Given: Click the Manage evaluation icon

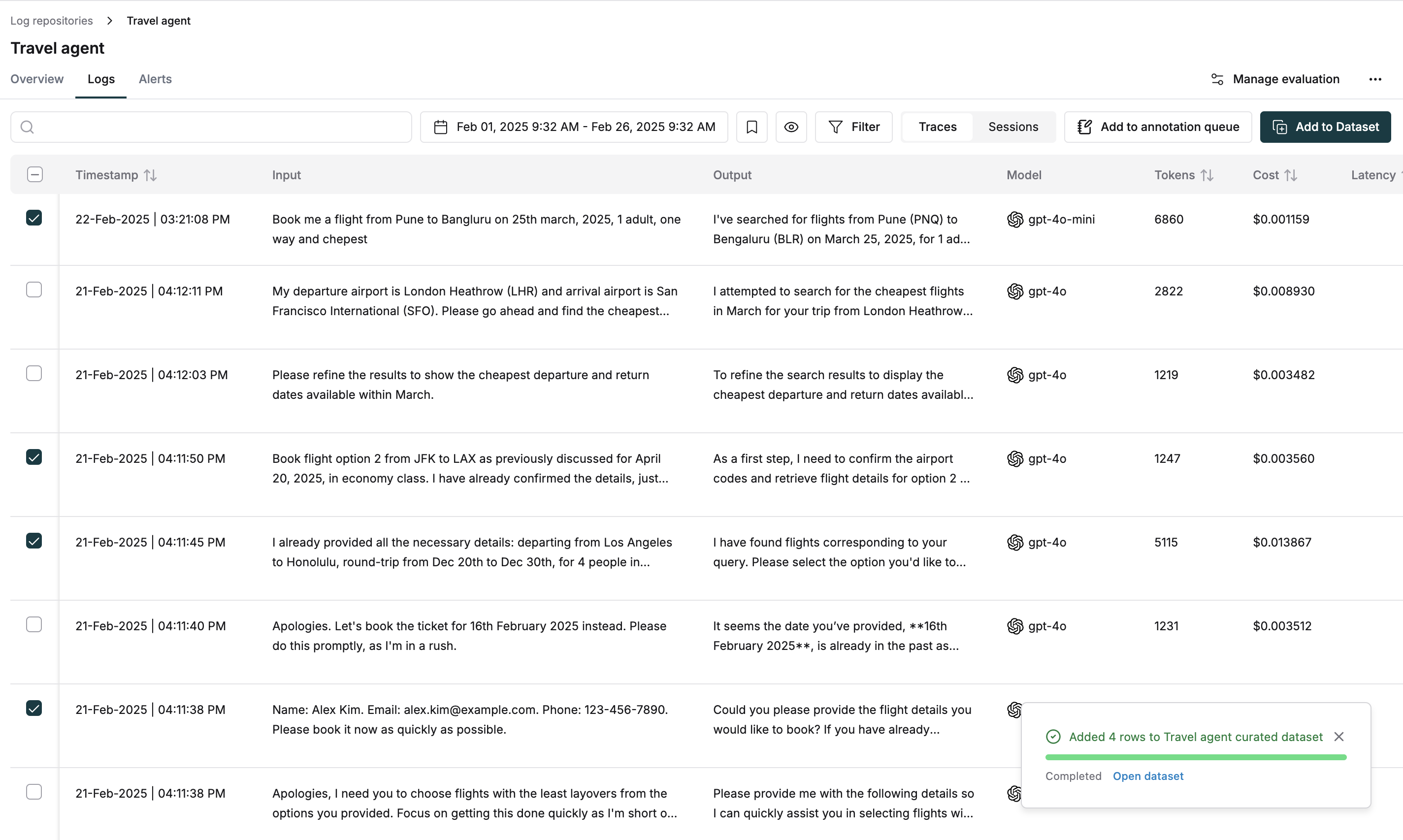Looking at the screenshot, I should pyautogui.click(x=1216, y=79).
